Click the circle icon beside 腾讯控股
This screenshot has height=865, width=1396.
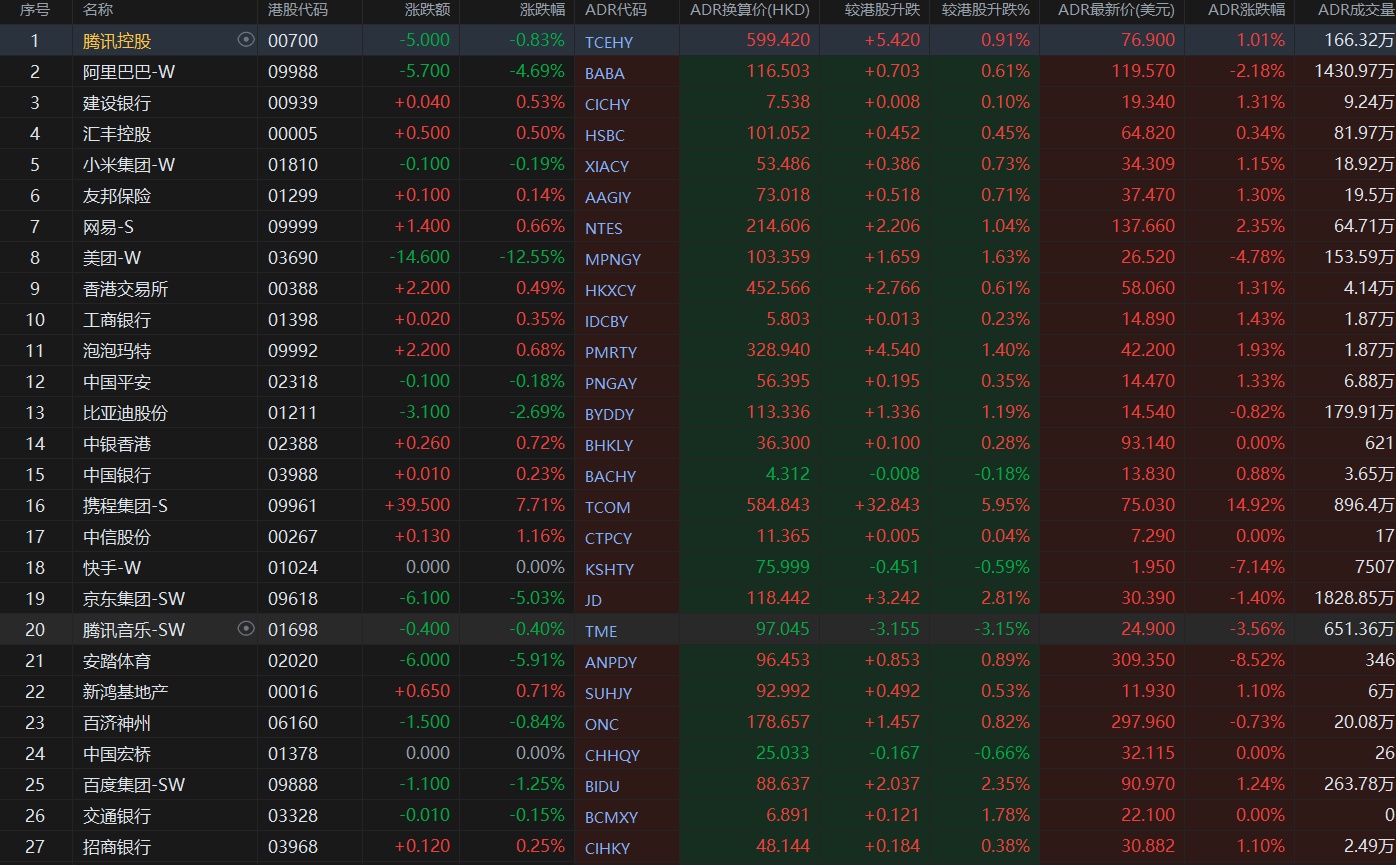pyautogui.click(x=246, y=40)
